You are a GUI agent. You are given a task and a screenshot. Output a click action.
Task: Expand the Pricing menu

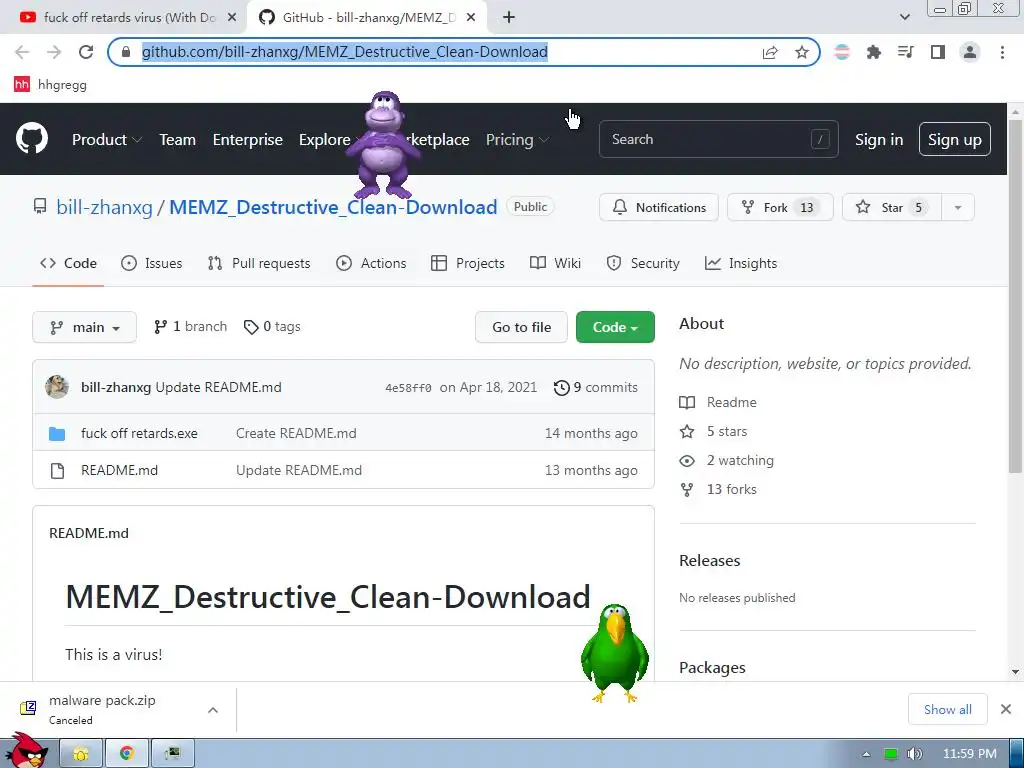tap(517, 139)
